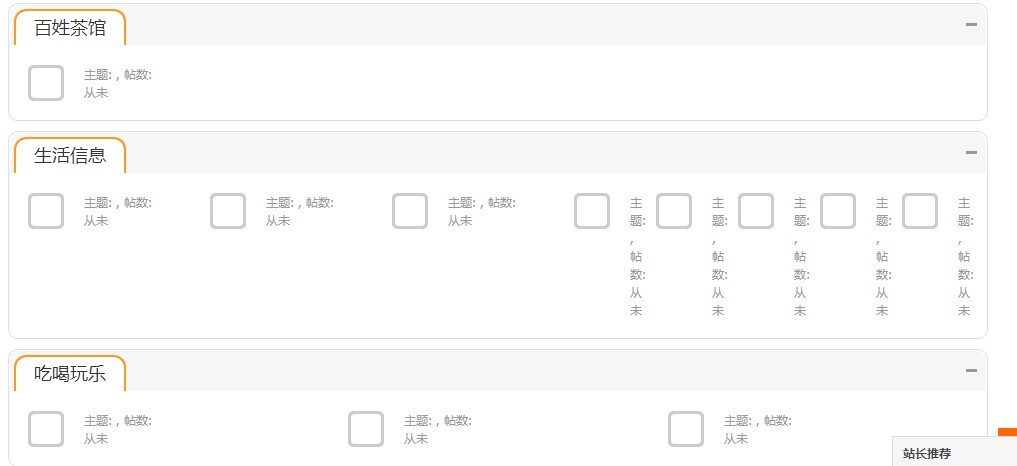Viewport: 1017px width, 466px height.
Task: Click the first forum icon in 吃喝玩乐
Action: [46, 429]
